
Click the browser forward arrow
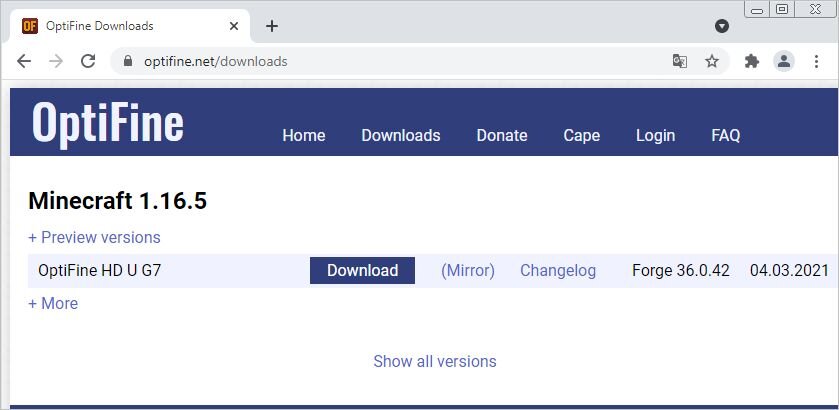(56, 62)
